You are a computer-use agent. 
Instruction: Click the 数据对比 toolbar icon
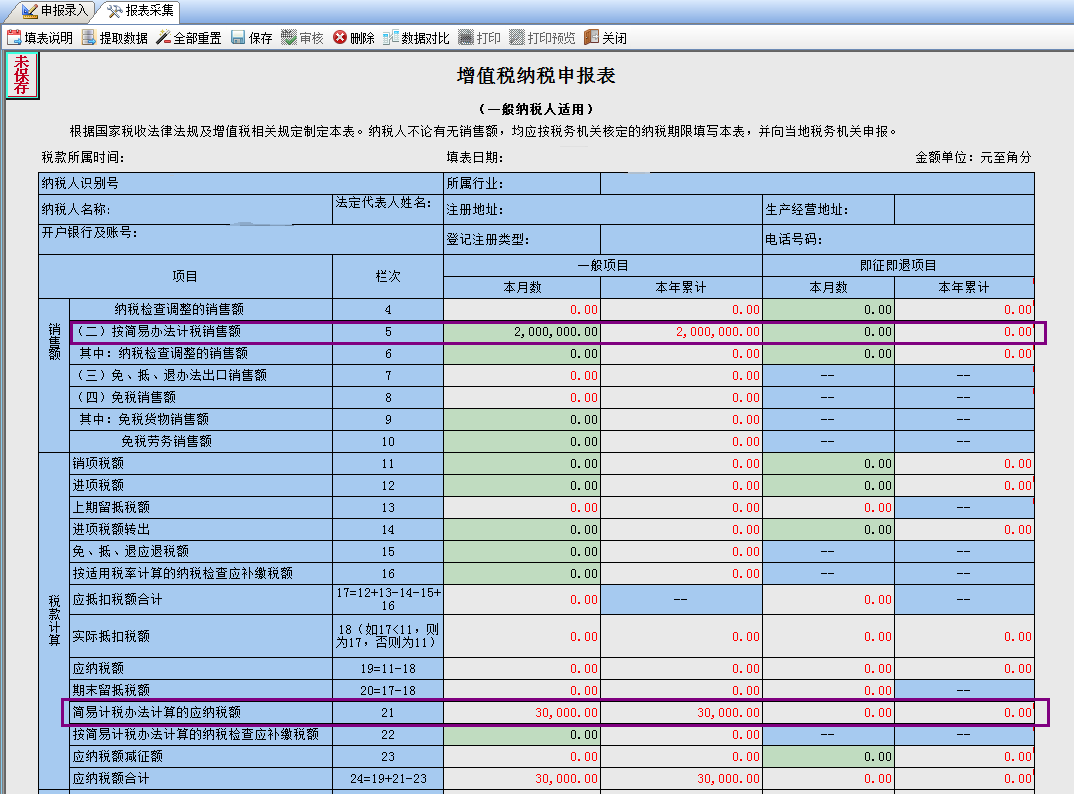tap(390, 38)
